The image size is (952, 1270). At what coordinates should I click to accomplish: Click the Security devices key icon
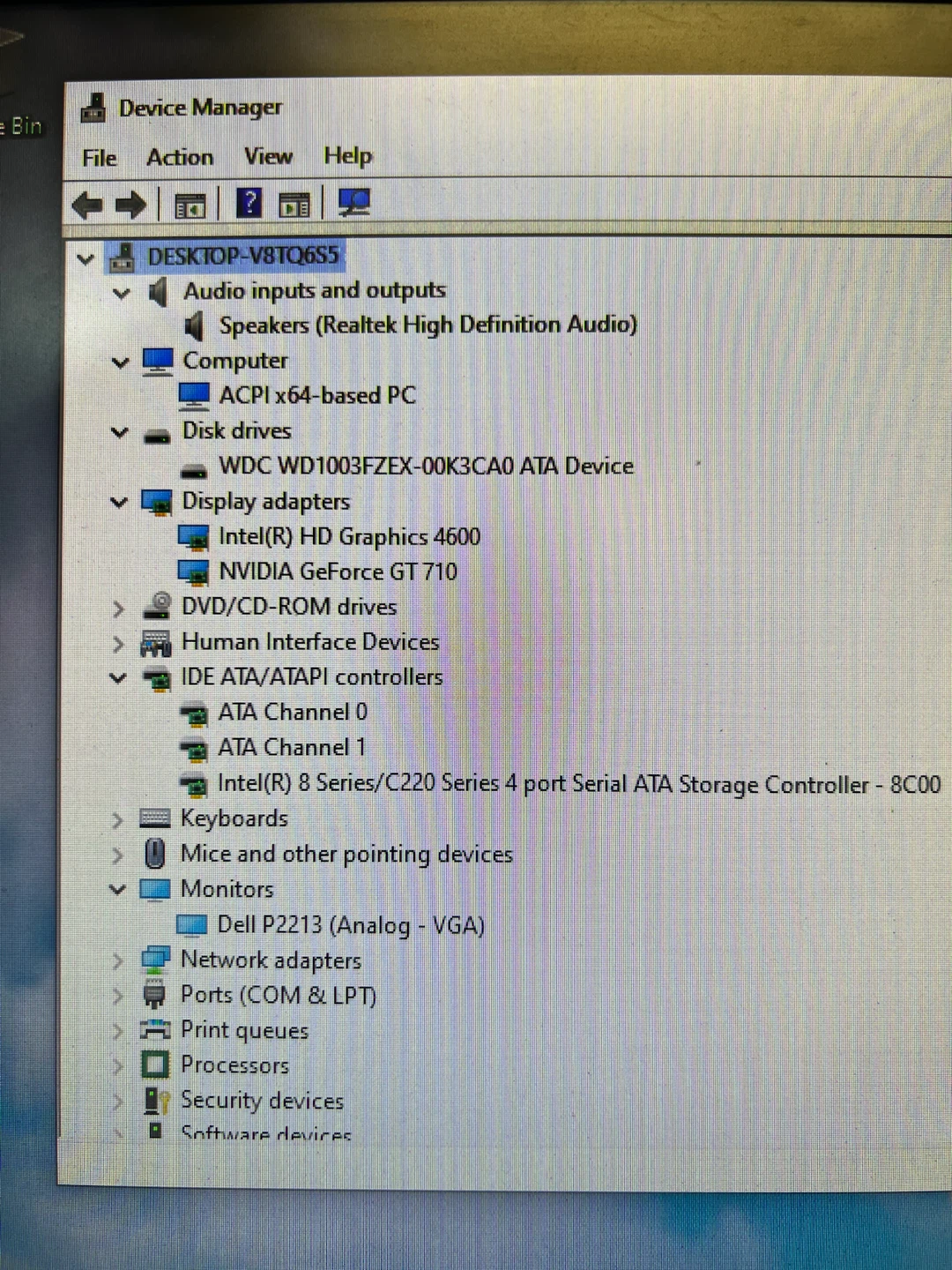point(156,1101)
